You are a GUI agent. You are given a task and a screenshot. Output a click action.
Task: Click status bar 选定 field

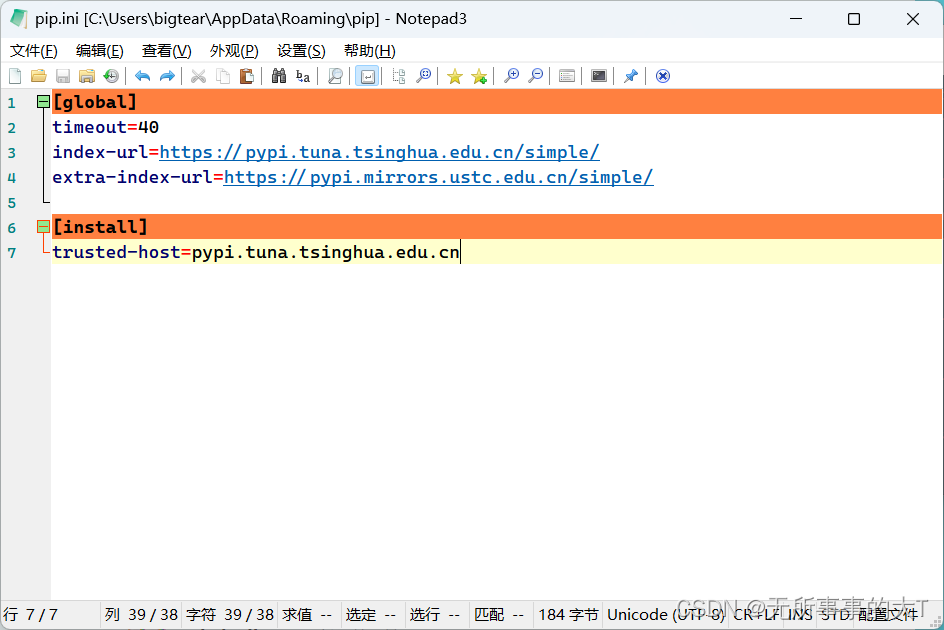371,615
